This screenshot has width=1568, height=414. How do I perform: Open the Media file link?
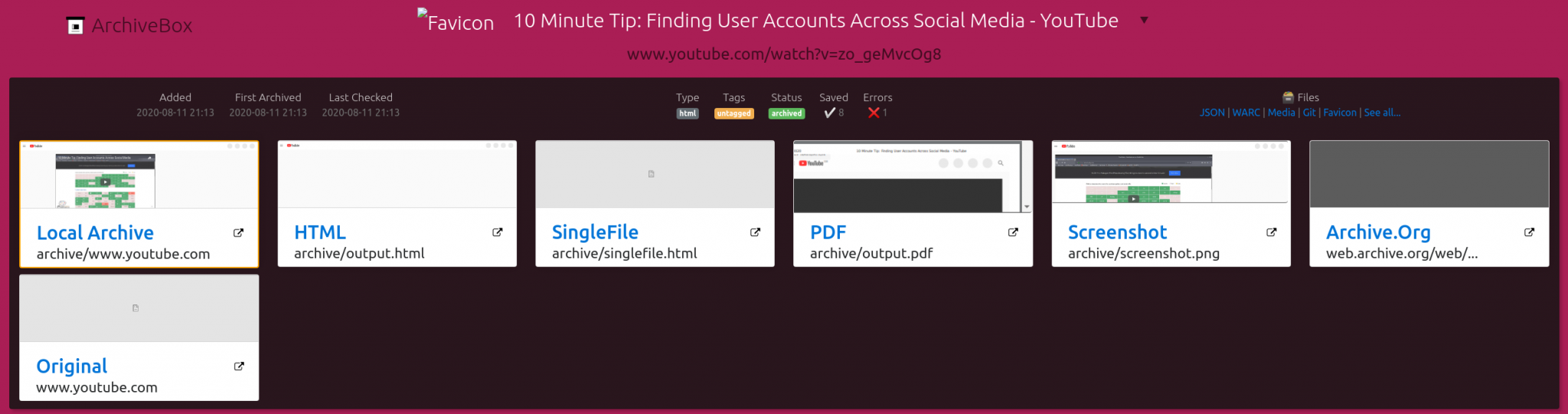1281,112
